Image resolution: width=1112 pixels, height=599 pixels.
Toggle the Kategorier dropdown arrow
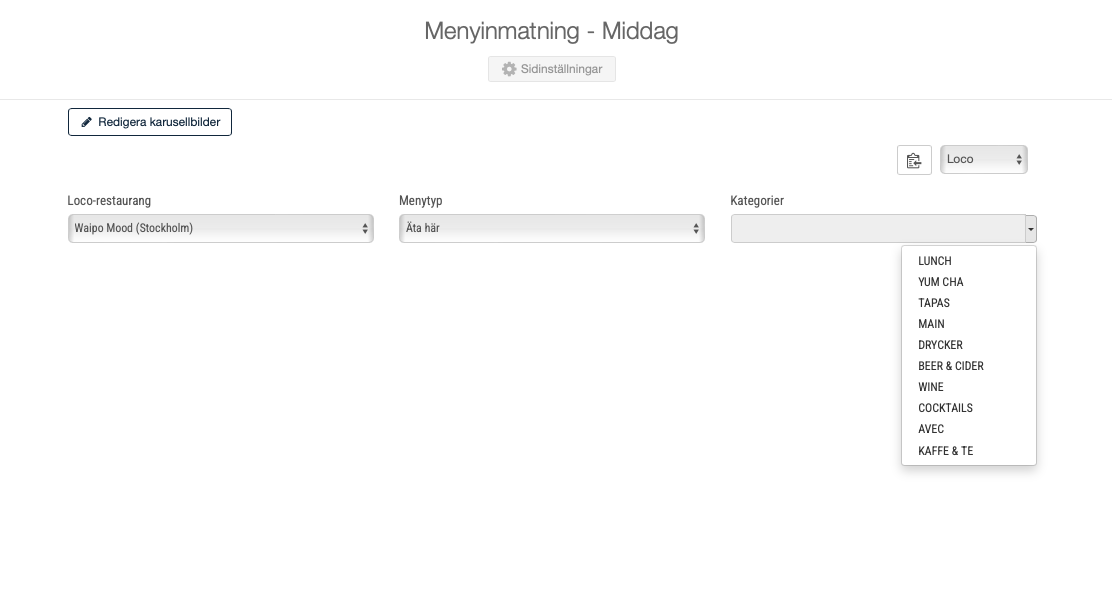[1030, 229]
